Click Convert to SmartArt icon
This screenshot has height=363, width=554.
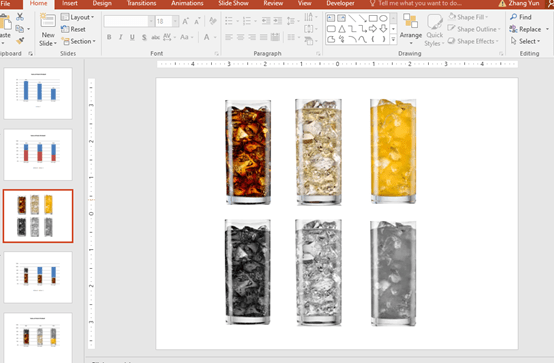click(308, 41)
